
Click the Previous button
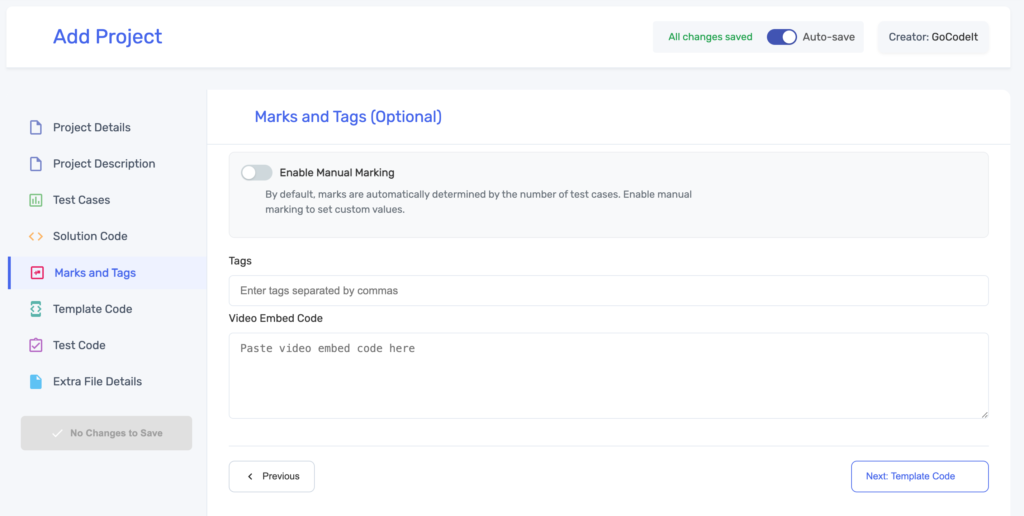(x=272, y=477)
